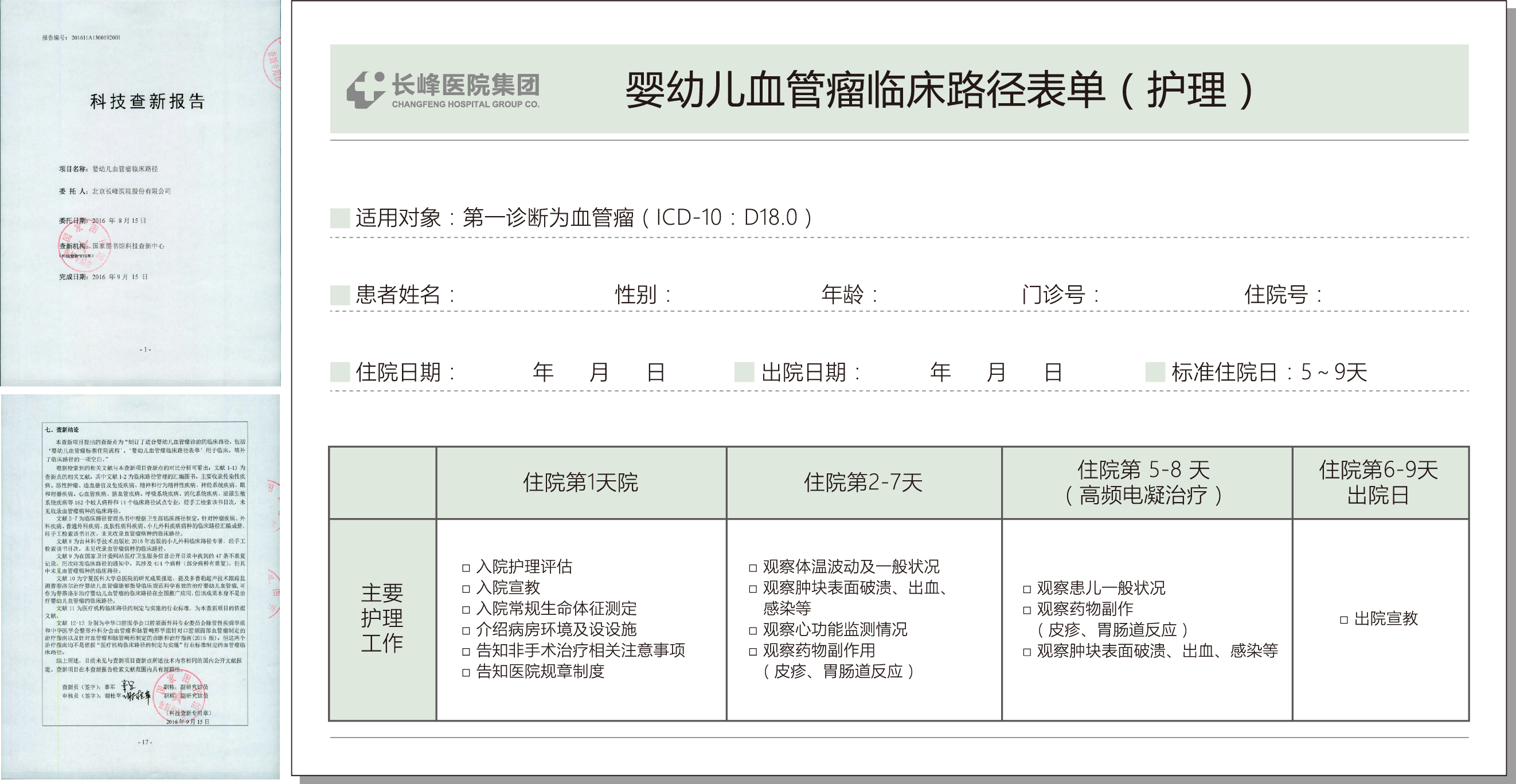Click the green square before 出院日期
This screenshot has width=1516, height=784.
tap(744, 373)
